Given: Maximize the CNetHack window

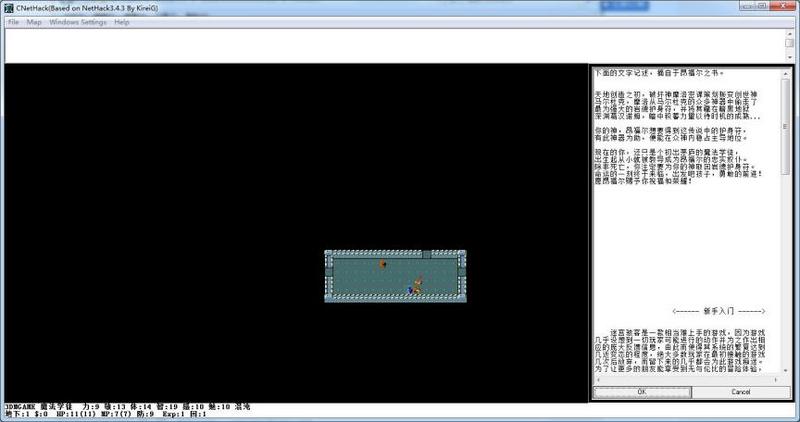Looking at the screenshot, I should coord(762,6).
